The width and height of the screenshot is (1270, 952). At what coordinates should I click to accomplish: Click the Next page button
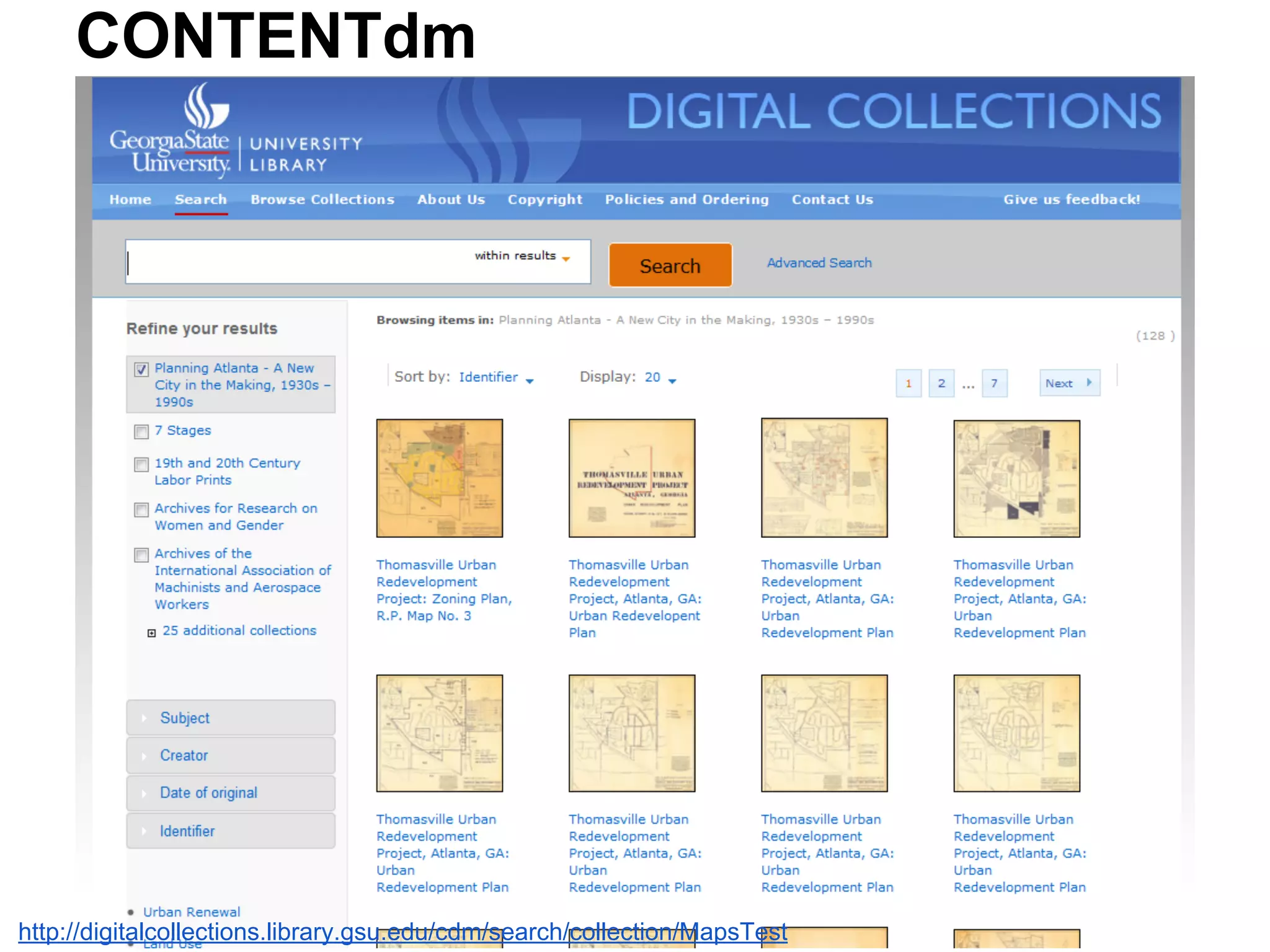tap(1070, 383)
